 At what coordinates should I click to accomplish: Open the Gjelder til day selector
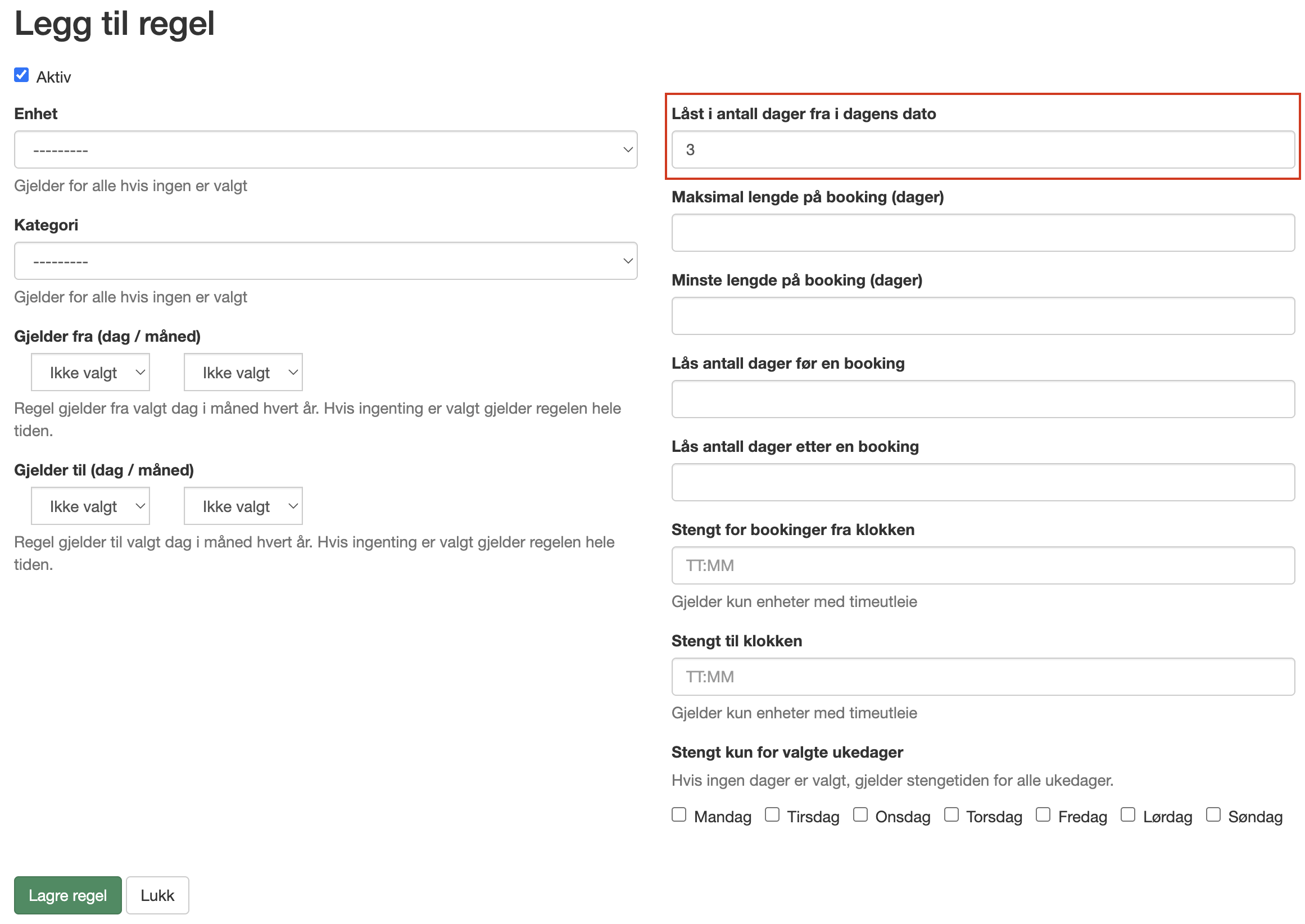tap(90, 506)
